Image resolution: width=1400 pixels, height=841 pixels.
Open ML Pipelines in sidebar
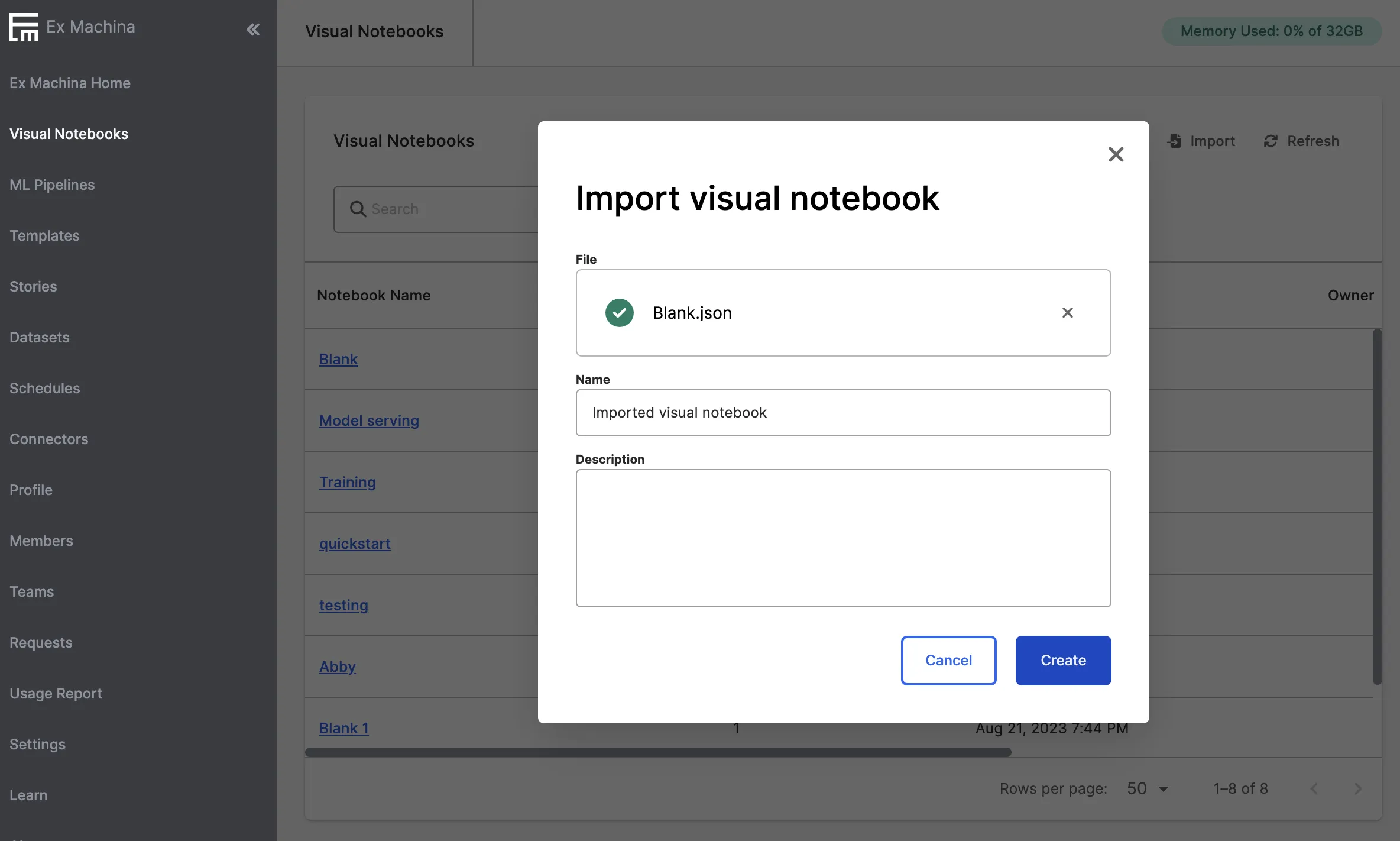click(x=52, y=185)
